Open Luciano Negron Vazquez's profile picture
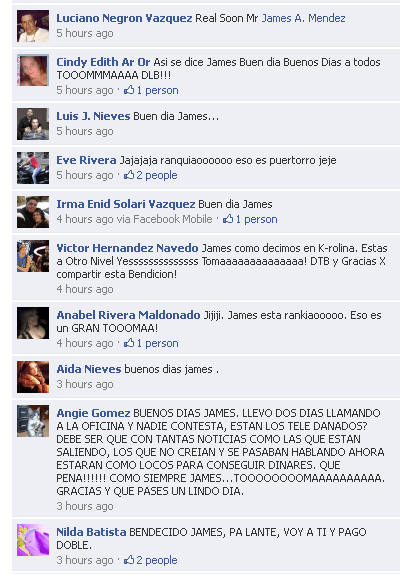The width and height of the screenshot is (400, 574). pyautogui.click(x=33, y=26)
